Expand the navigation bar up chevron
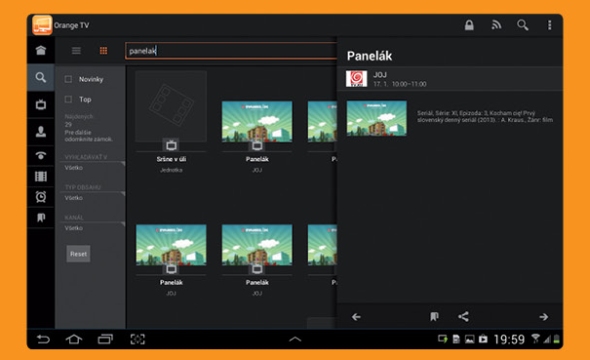The image size is (590, 360). [295, 339]
